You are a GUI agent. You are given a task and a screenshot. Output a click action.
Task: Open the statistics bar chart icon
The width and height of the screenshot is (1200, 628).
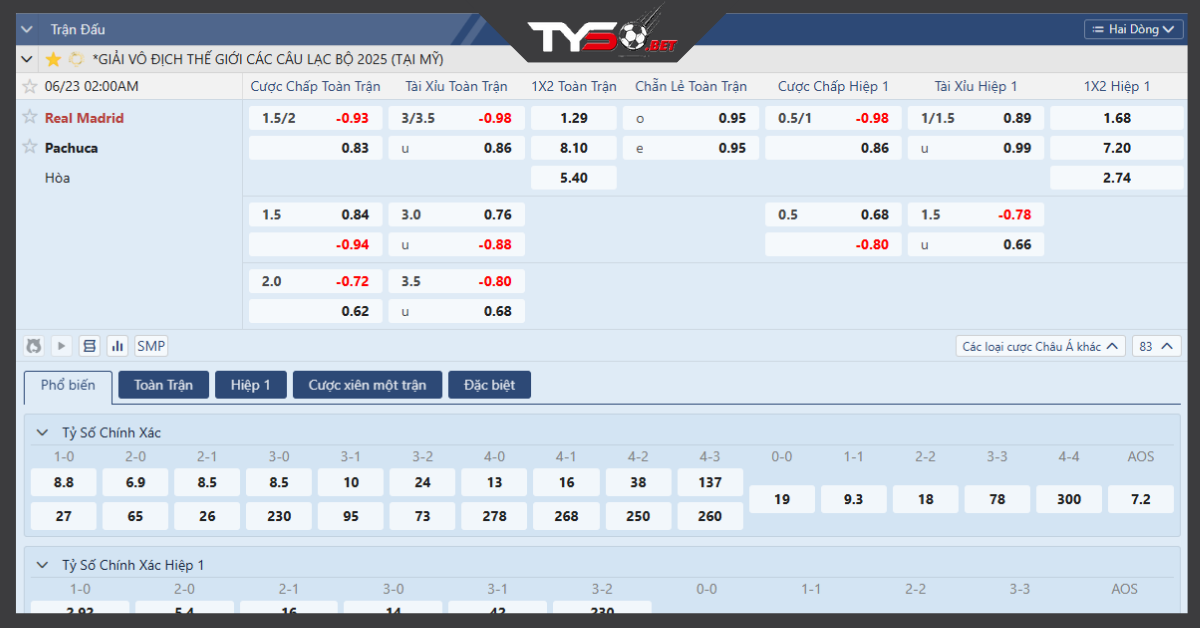click(118, 346)
